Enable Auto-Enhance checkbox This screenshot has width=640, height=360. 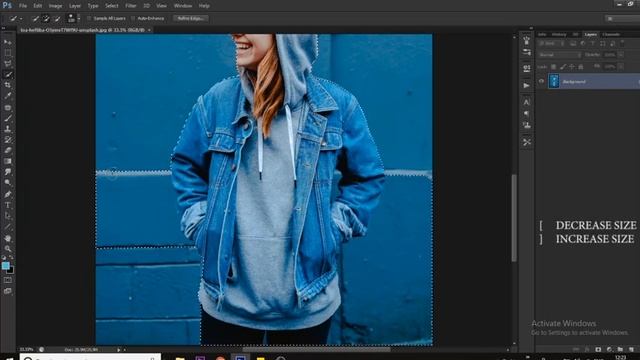[133, 18]
